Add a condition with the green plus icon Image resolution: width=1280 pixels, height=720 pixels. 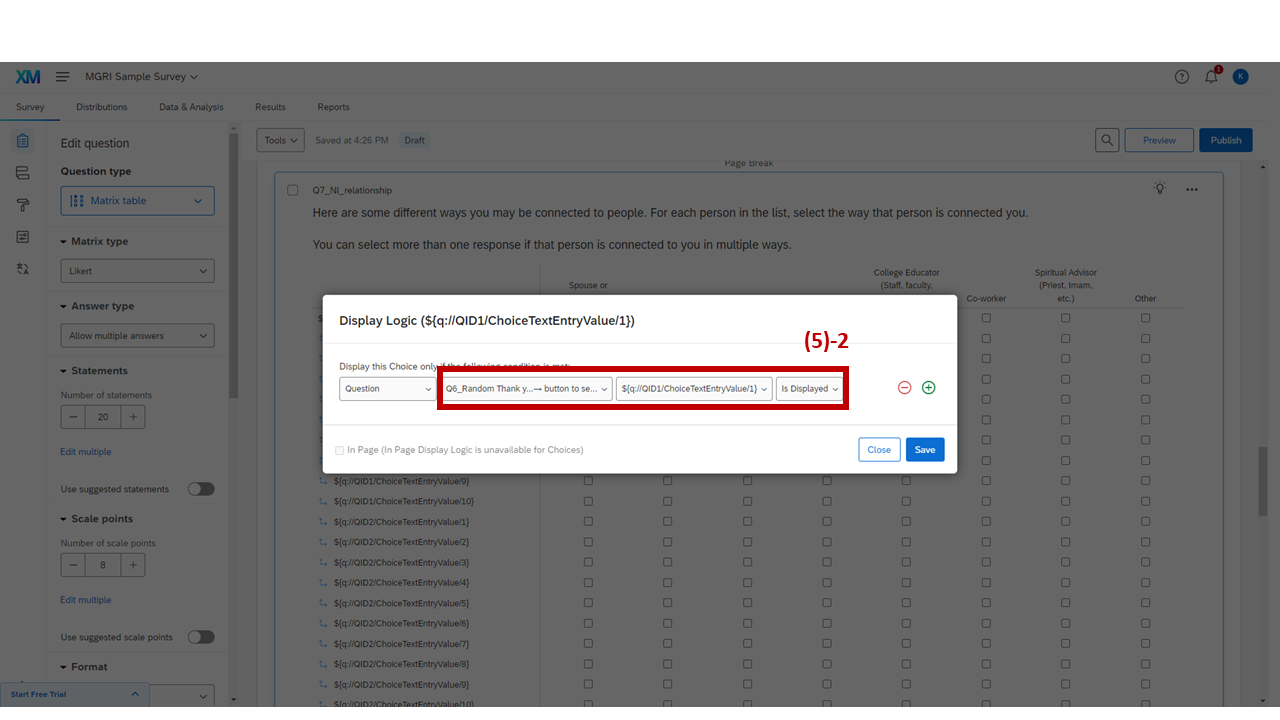928,387
